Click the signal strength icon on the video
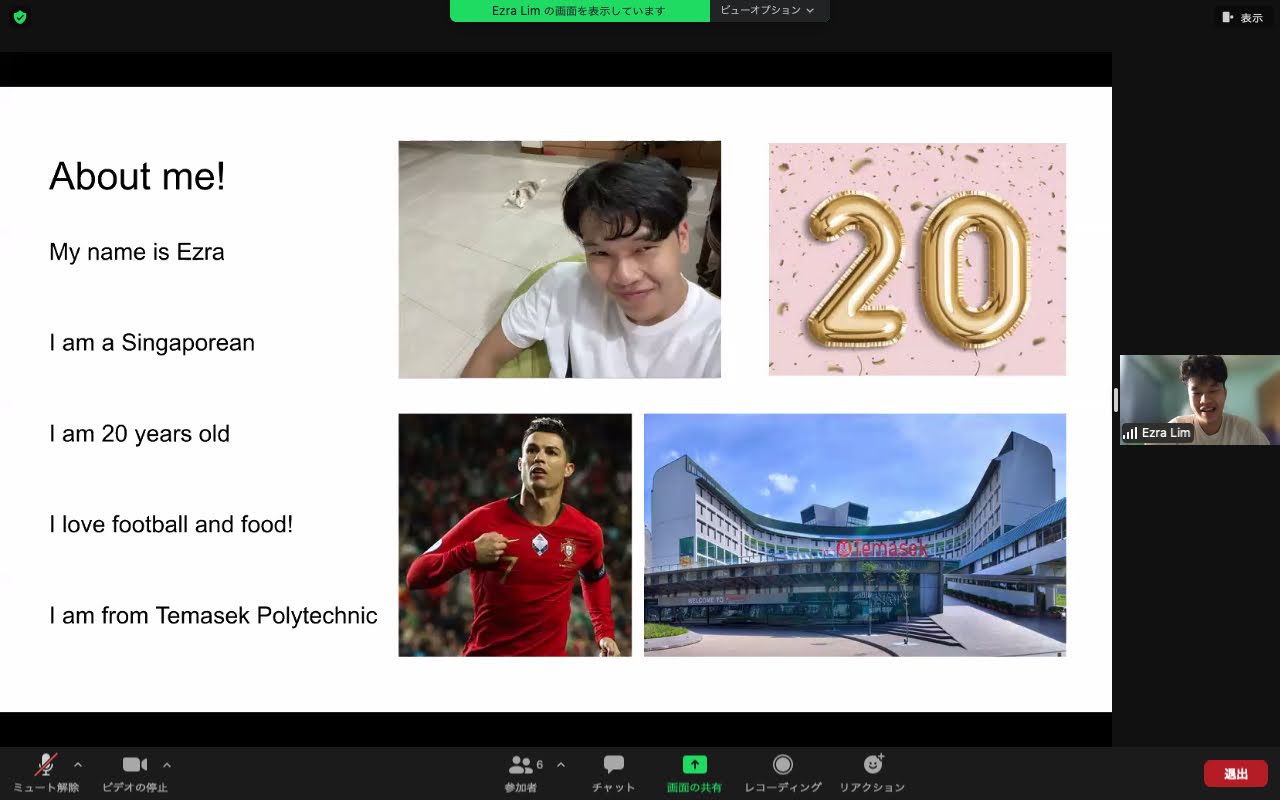This screenshot has height=800, width=1280. 1131,433
